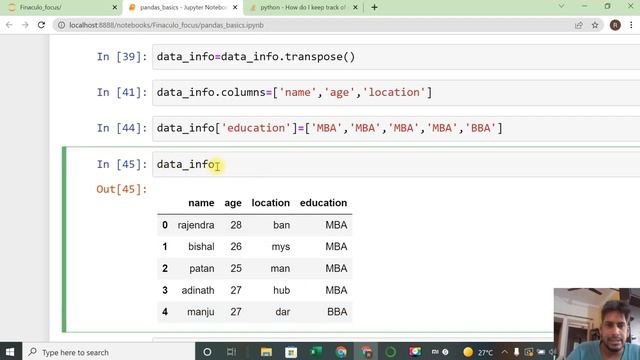
Task: Open File Explorer from taskbar
Action: 266,352
